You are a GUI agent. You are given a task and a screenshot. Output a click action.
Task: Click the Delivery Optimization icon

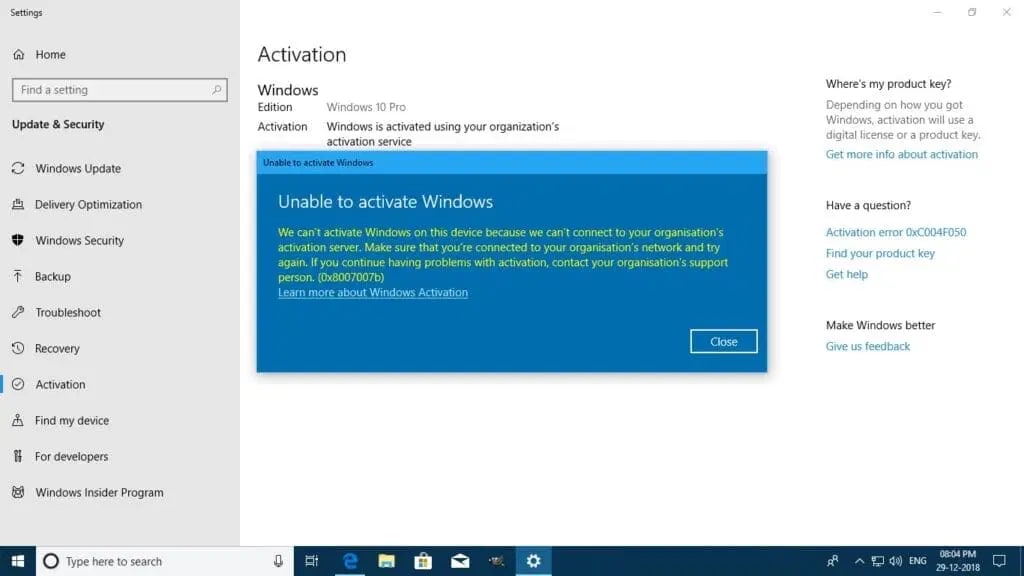click(x=18, y=204)
